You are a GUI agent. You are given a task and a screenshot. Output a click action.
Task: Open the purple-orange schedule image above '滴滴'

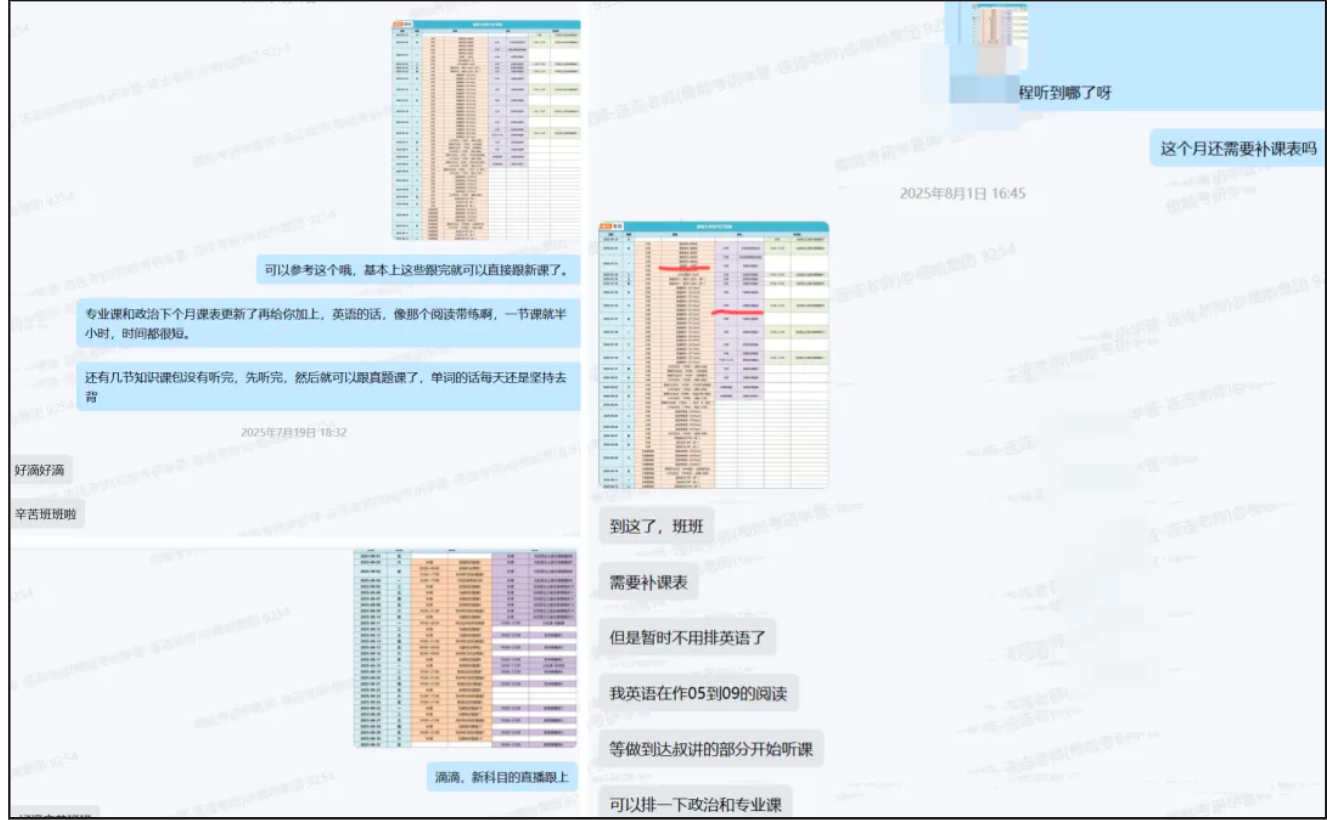[466, 648]
